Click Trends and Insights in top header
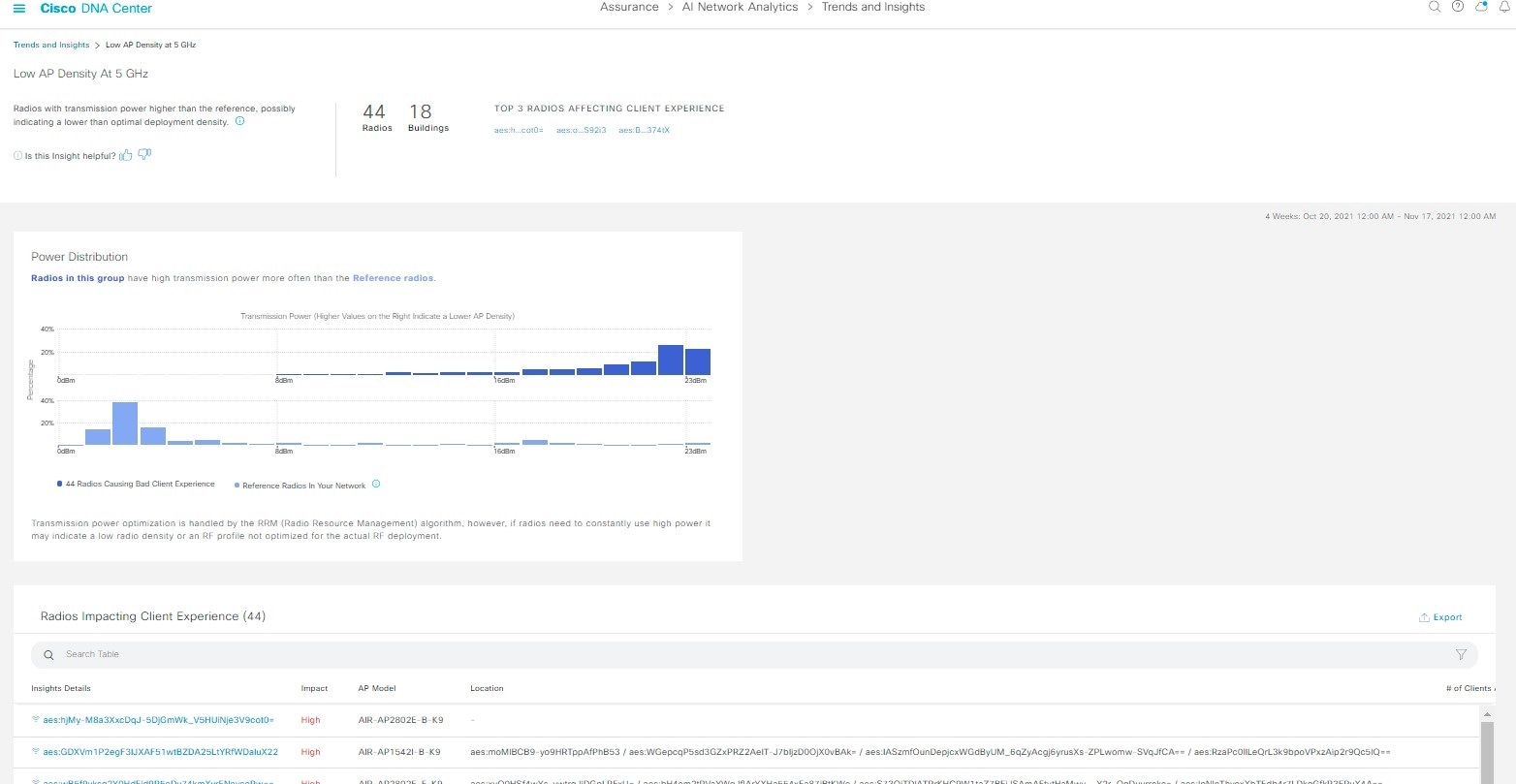Screen dimensions: 1516x784 coord(873,7)
